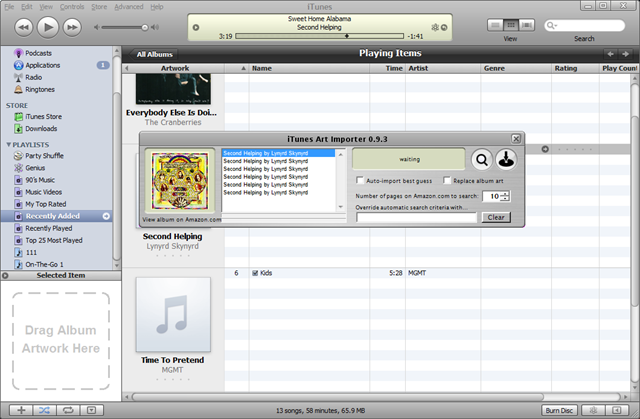The width and height of the screenshot is (640, 419).
Task: Toggle the shuffle icon at the bottom
Action: 44,410
